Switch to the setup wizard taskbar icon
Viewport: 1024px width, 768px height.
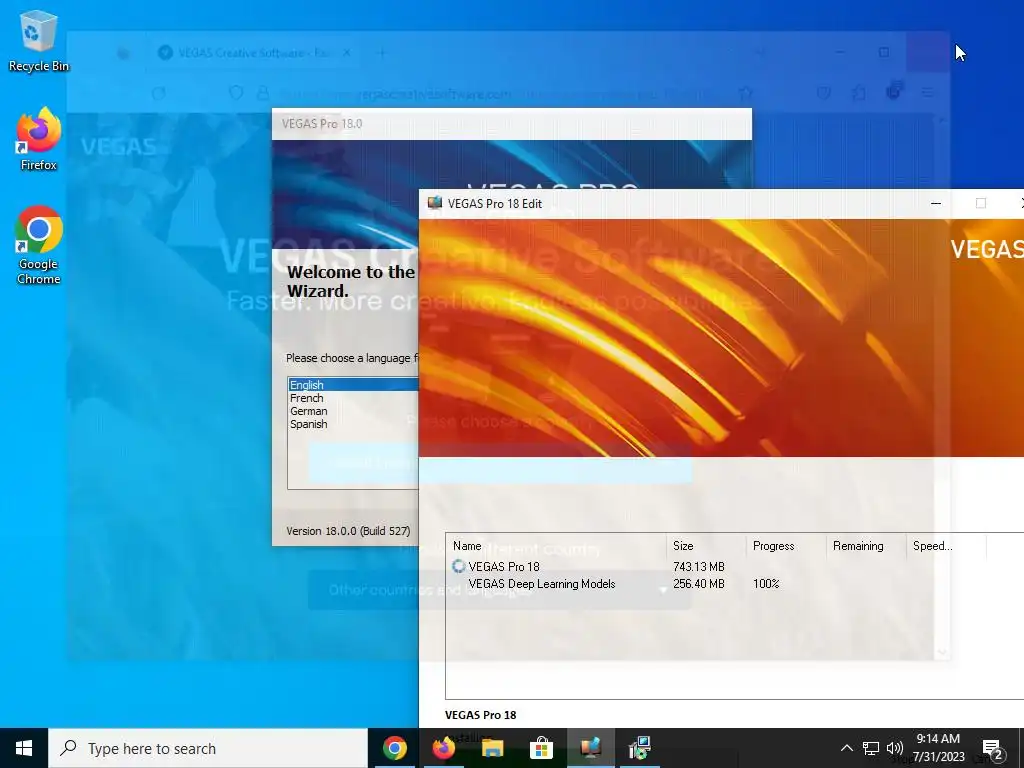(x=639, y=748)
